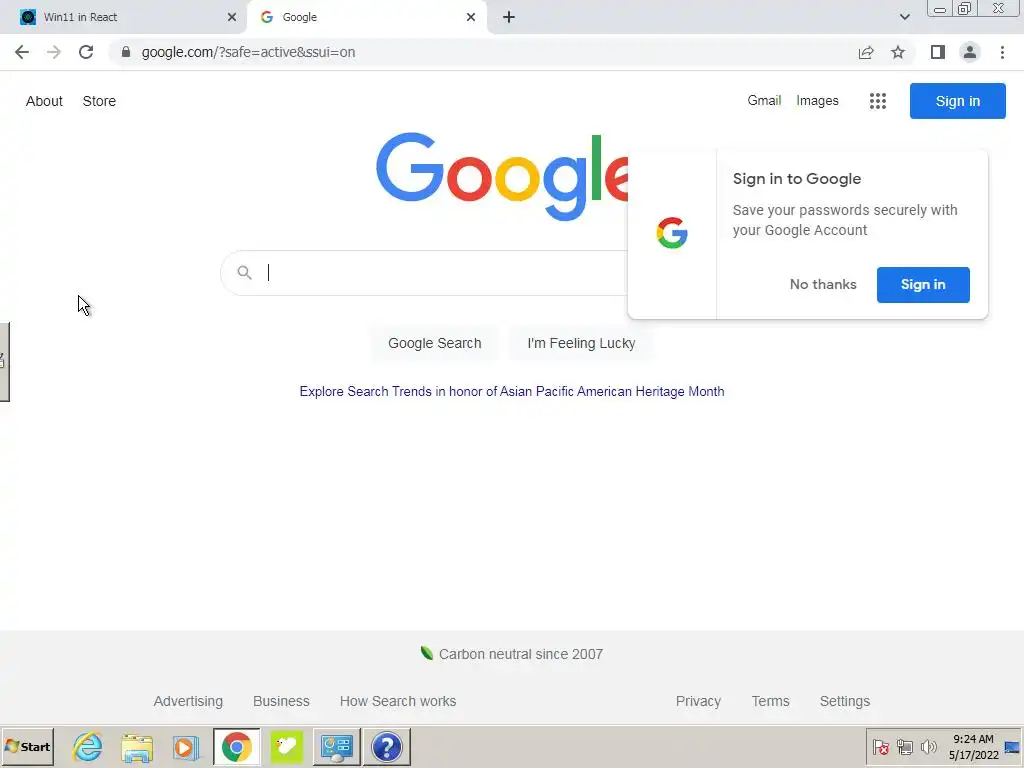This screenshot has width=1024, height=768.
Task: Open the control panel taskbar icon
Action: tap(337, 746)
